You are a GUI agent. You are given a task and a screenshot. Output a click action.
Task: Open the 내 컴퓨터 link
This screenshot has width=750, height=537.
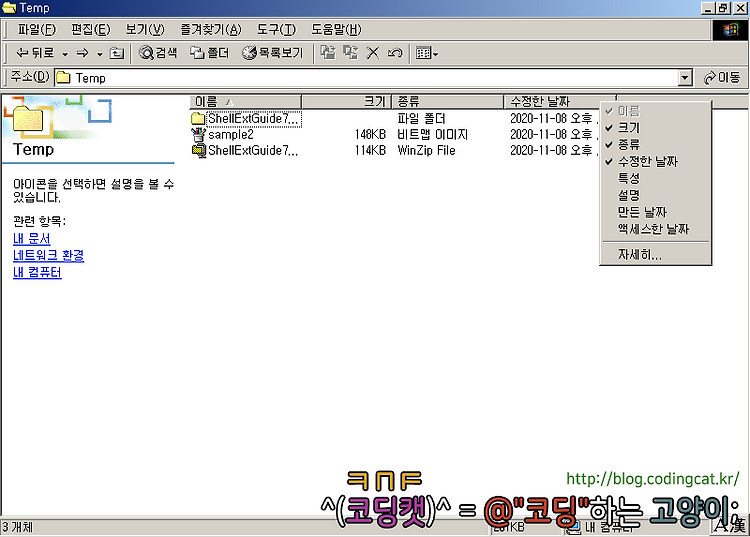(37, 273)
